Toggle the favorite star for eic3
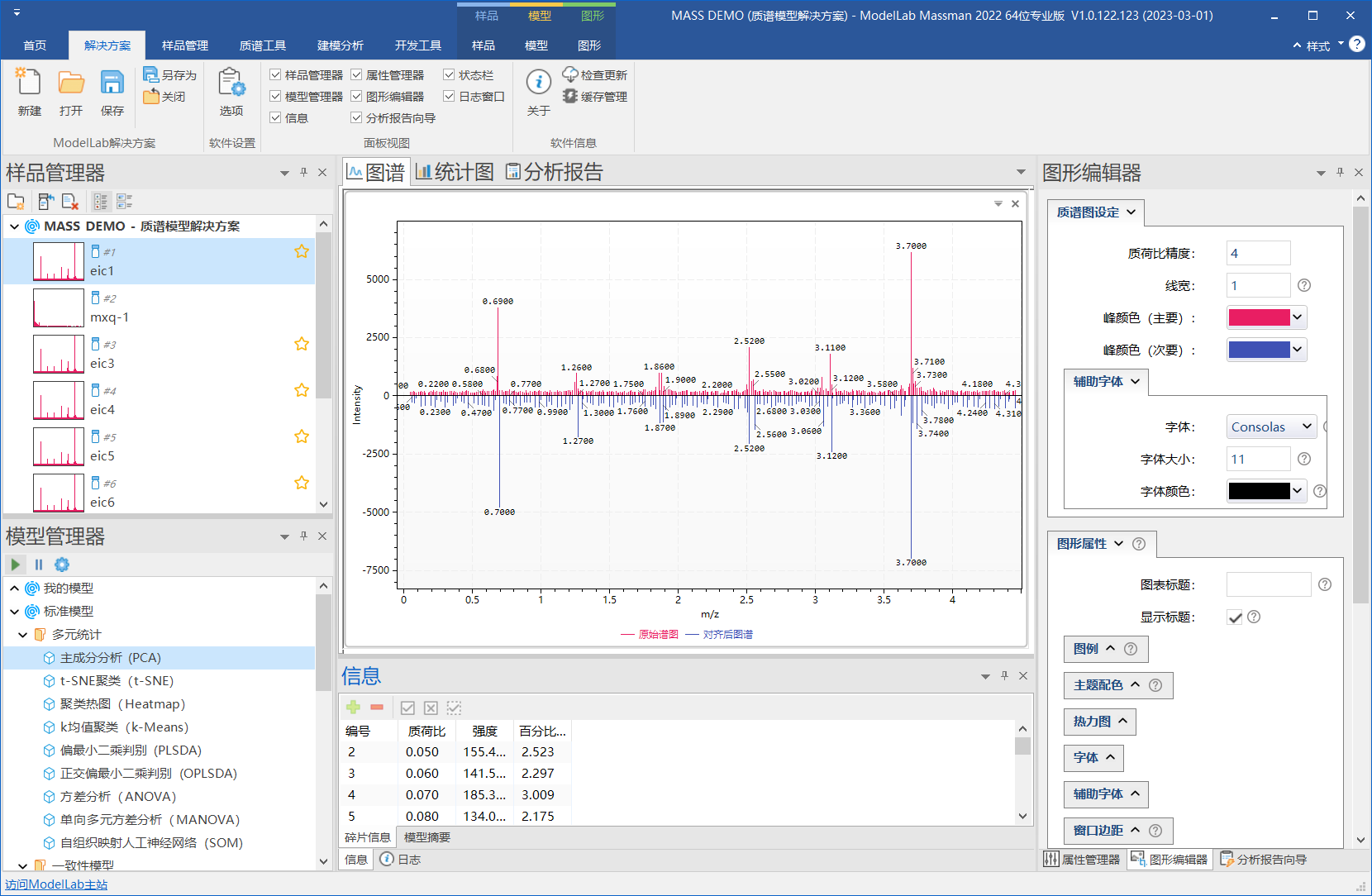This screenshot has height=896, width=1372. click(x=302, y=344)
